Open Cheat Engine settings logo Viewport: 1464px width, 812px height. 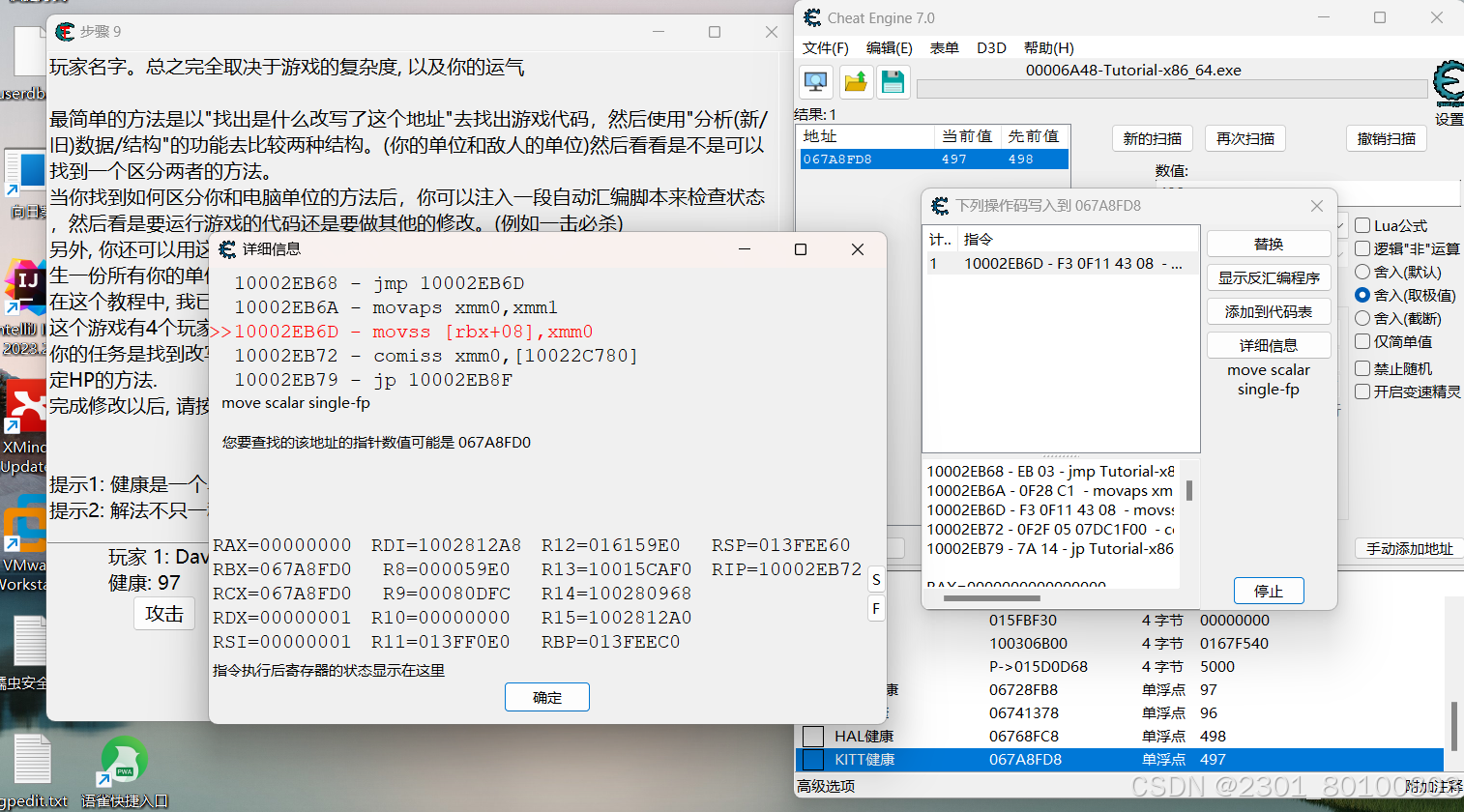(x=1449, y=85)
